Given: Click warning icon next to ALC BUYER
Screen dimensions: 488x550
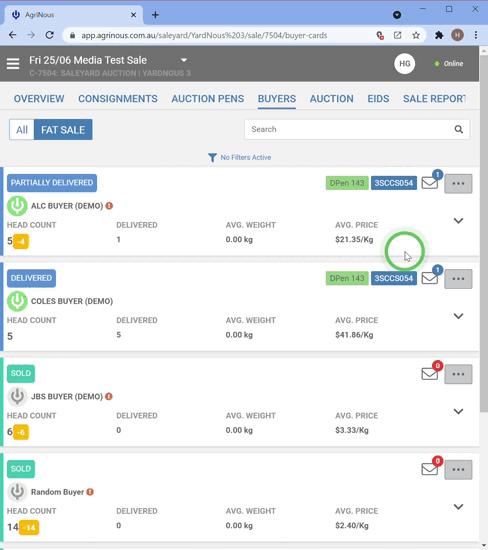Looking at the screenshot, I should tap(109, 206).
